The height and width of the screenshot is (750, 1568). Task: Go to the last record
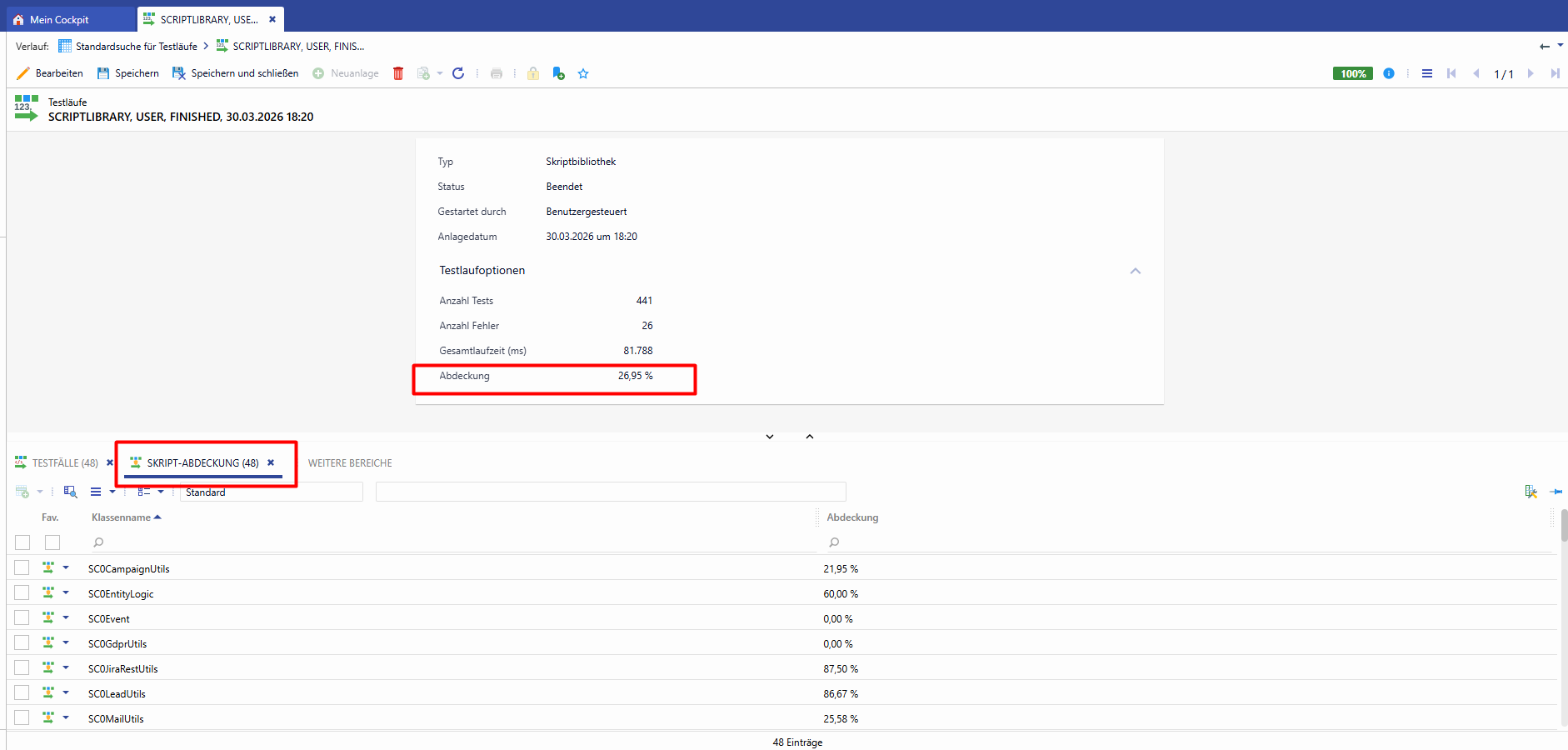1555,73
